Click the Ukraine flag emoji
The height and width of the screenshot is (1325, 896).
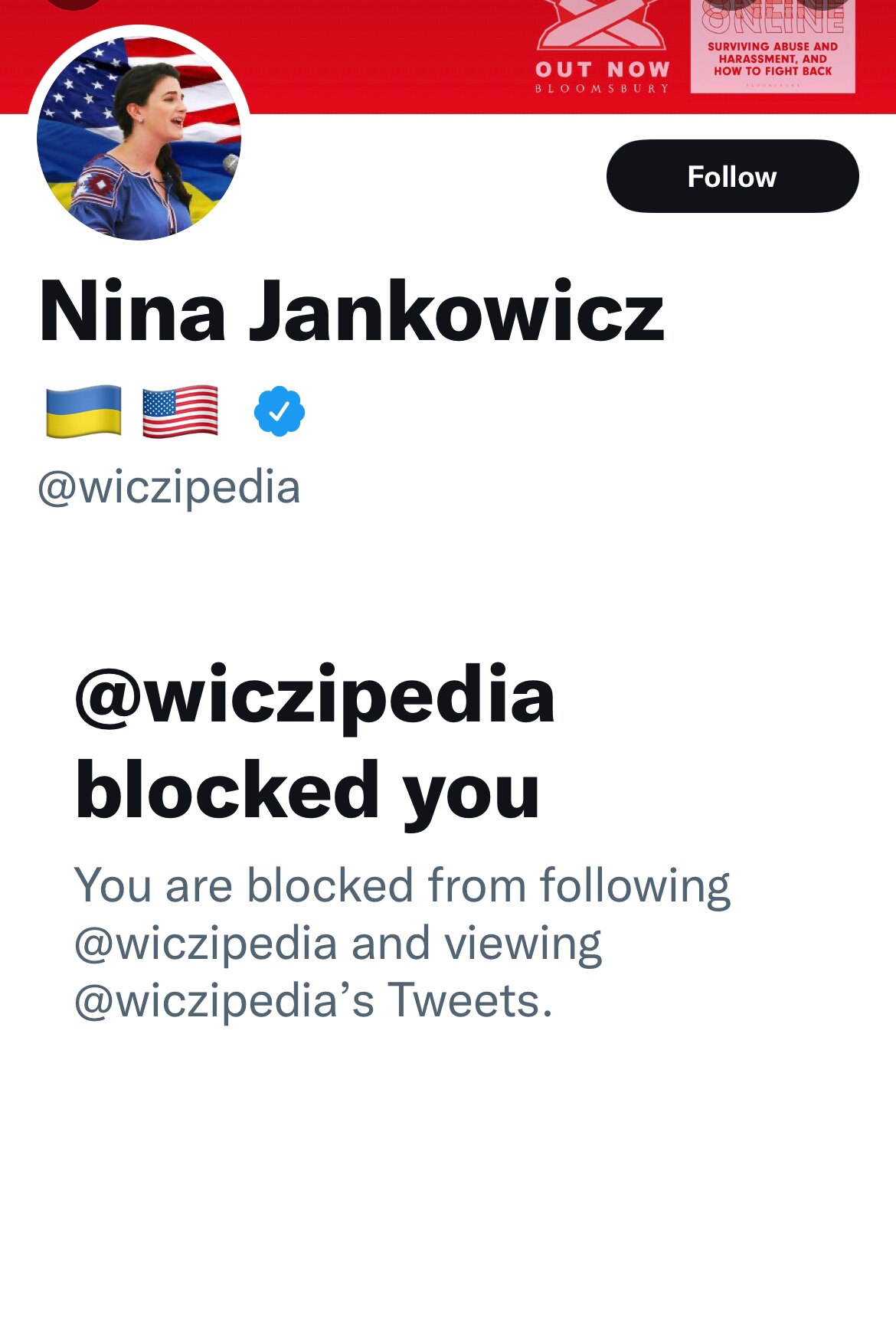point(83,412)
